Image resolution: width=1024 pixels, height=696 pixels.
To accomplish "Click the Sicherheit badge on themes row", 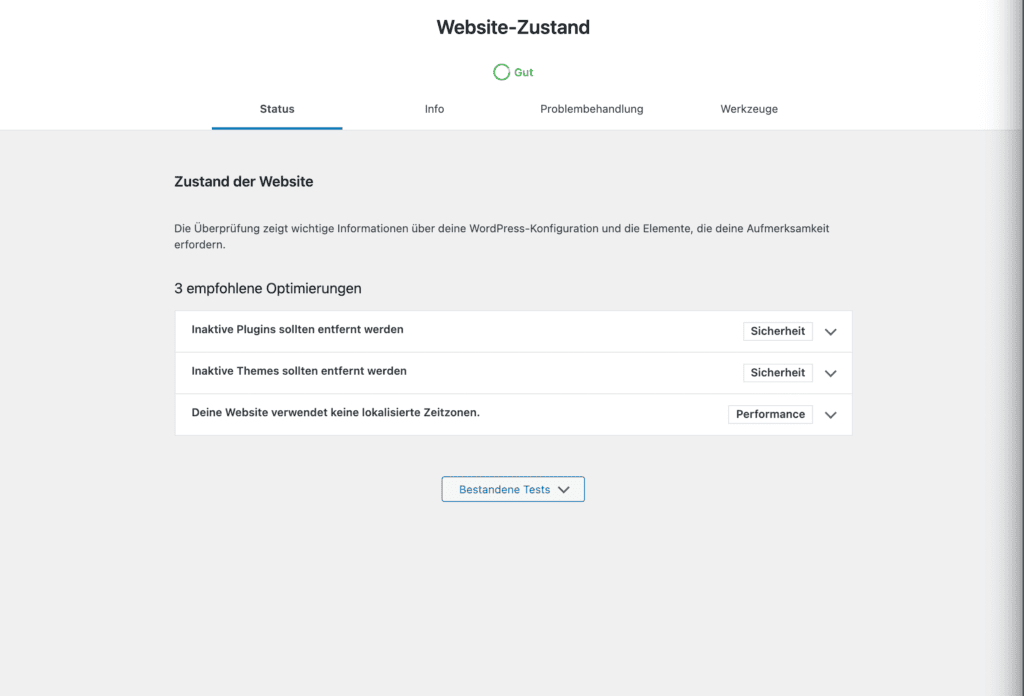I will 777,372.
